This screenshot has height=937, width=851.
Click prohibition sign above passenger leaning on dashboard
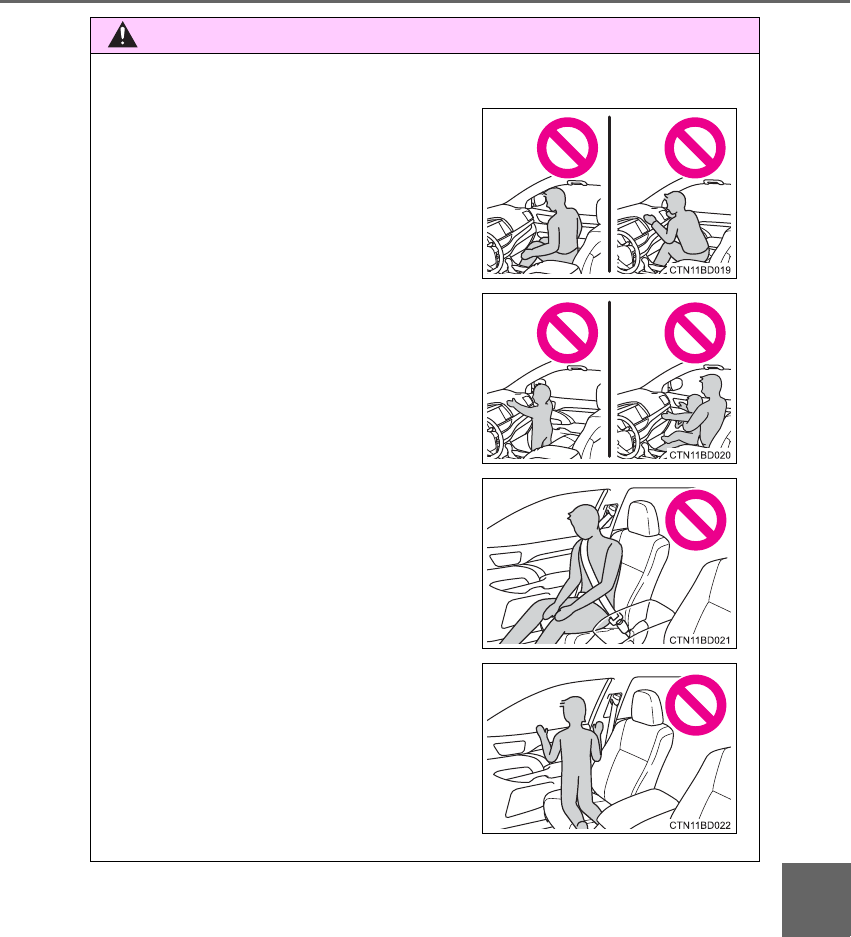click(x=694, y=148)
